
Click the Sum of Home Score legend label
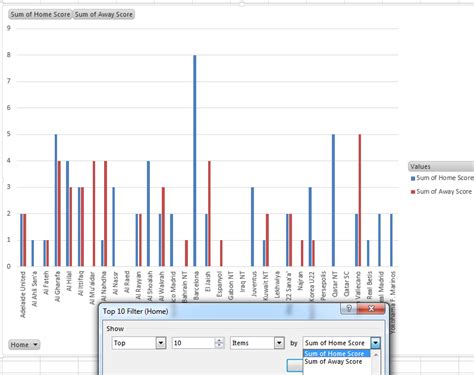coord(445,178)
